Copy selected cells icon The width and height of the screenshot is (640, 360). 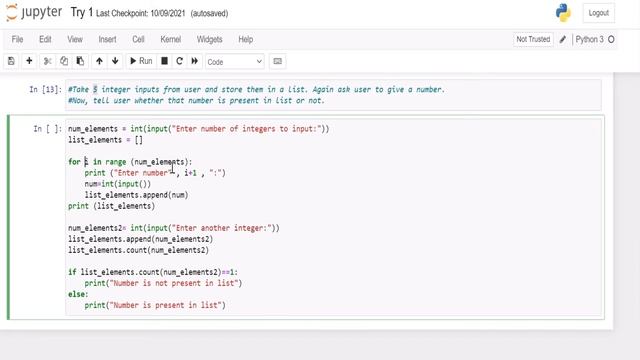tap(64, 61)
